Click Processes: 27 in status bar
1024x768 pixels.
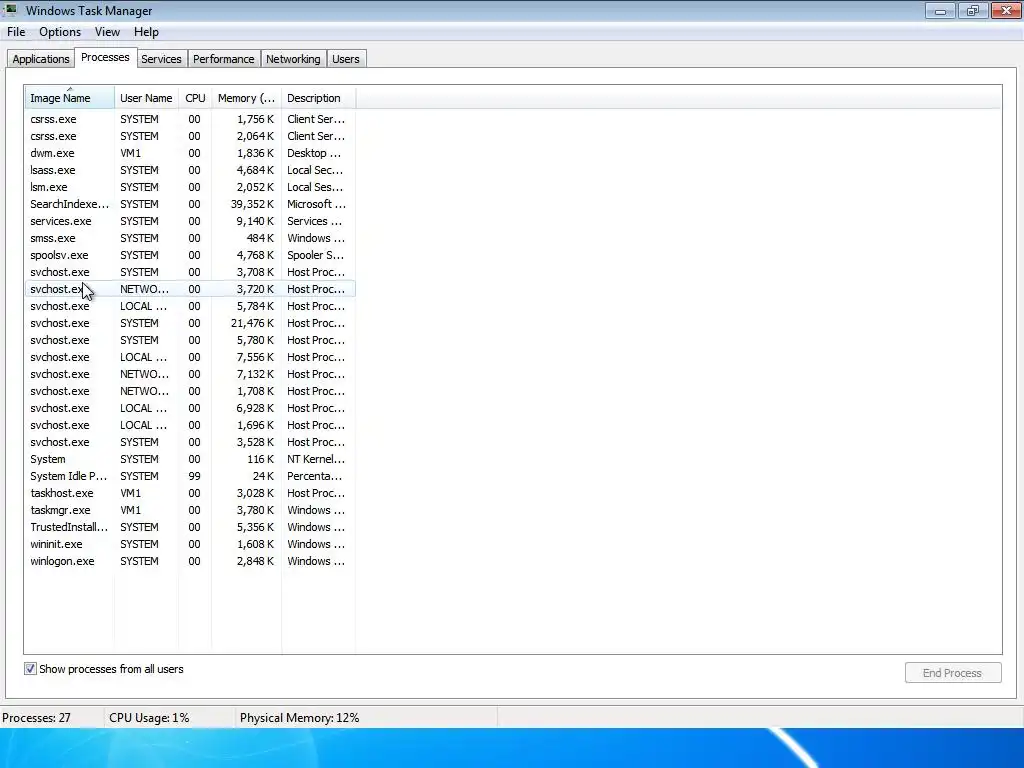point(37,718)
